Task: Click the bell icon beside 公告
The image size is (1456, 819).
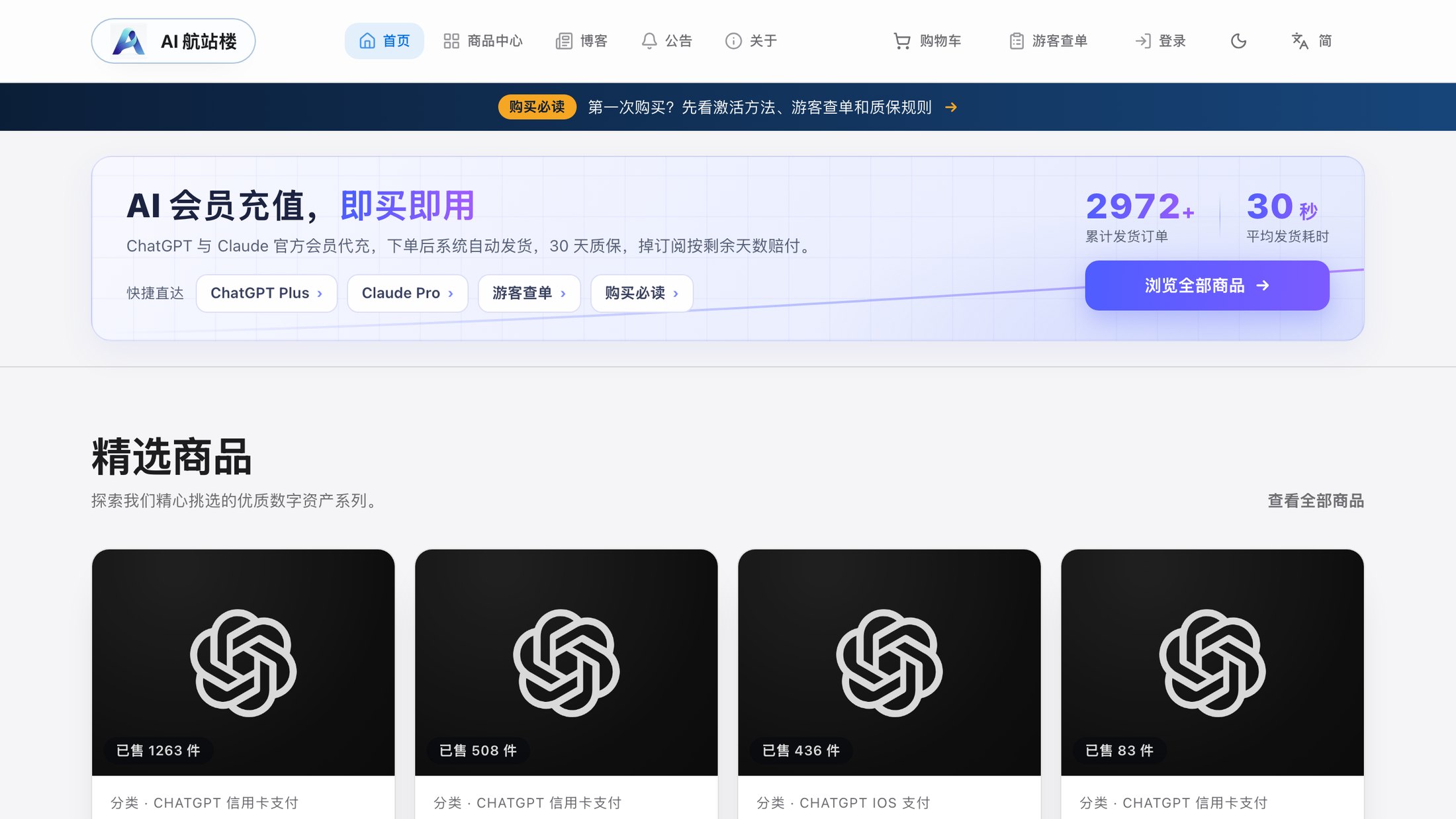Action: pos(649,41)
